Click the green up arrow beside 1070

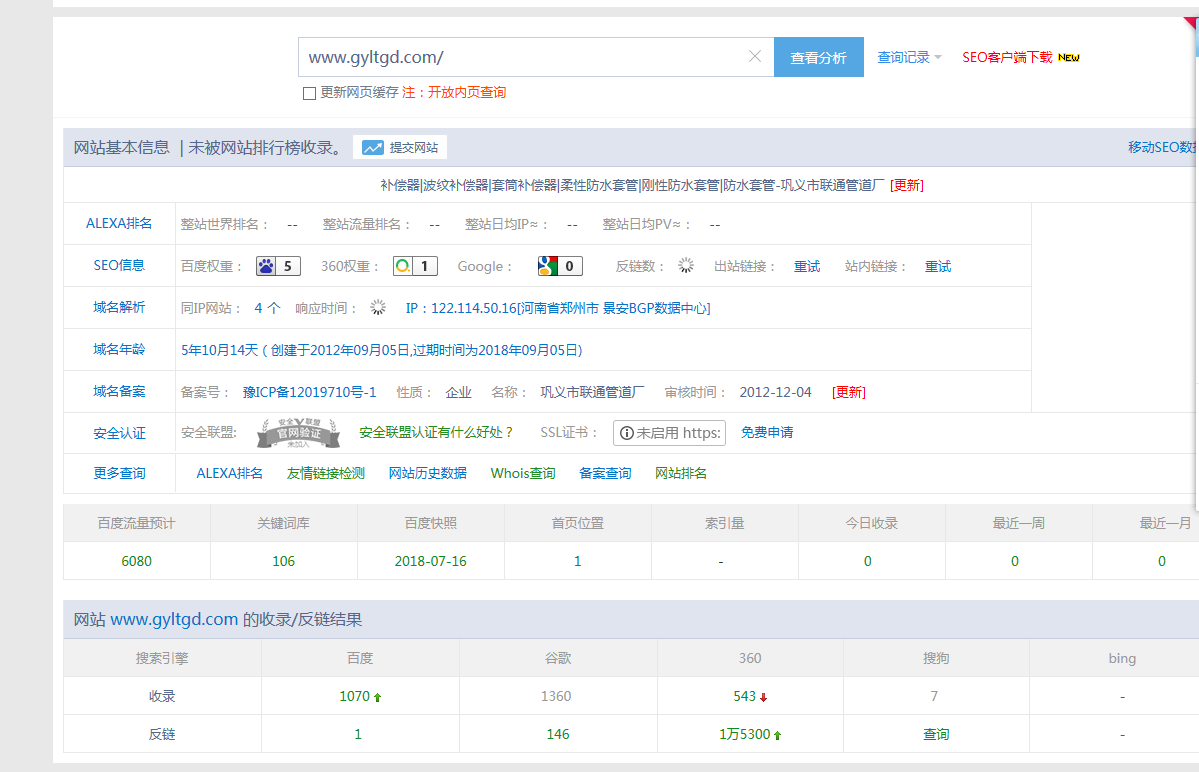pyautogui.click(x=377, y=697)
